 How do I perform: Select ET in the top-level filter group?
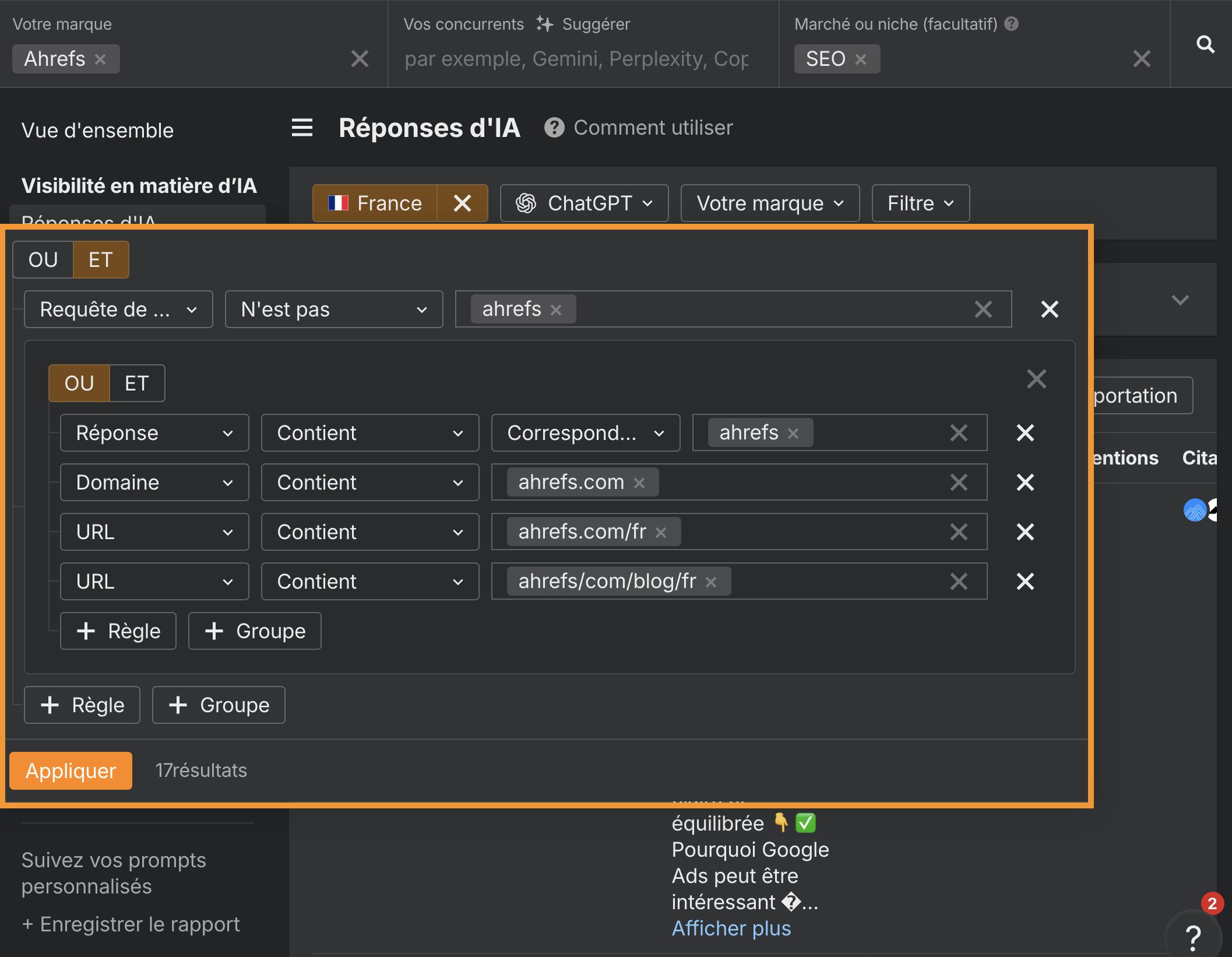pos(100,260)
